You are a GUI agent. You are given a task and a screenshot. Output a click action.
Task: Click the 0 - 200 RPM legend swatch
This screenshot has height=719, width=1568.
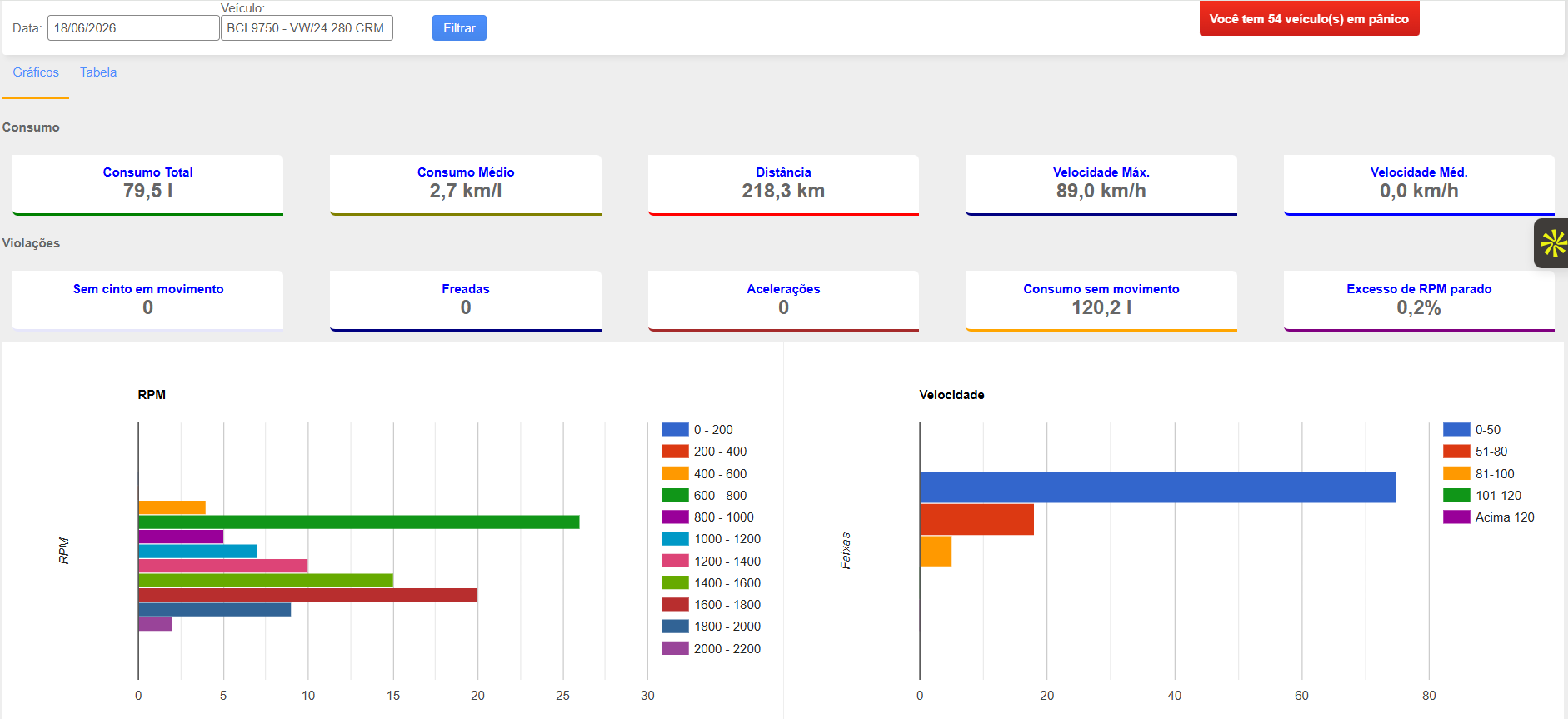(675, 430)
